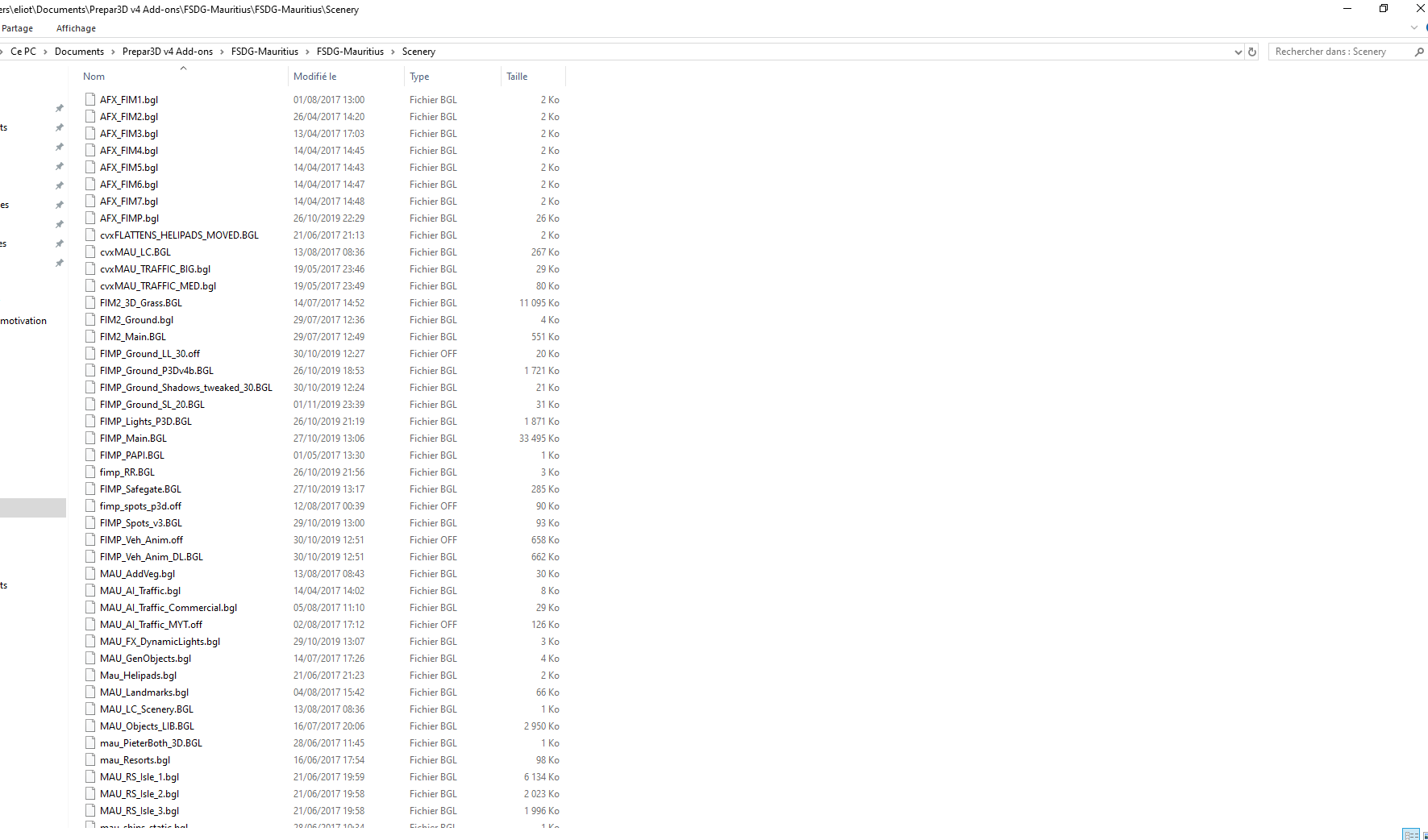Viewport: 1428px width, 840px height.
Task: Open the Affichage ribbon tab
Action: pos(76,28)
